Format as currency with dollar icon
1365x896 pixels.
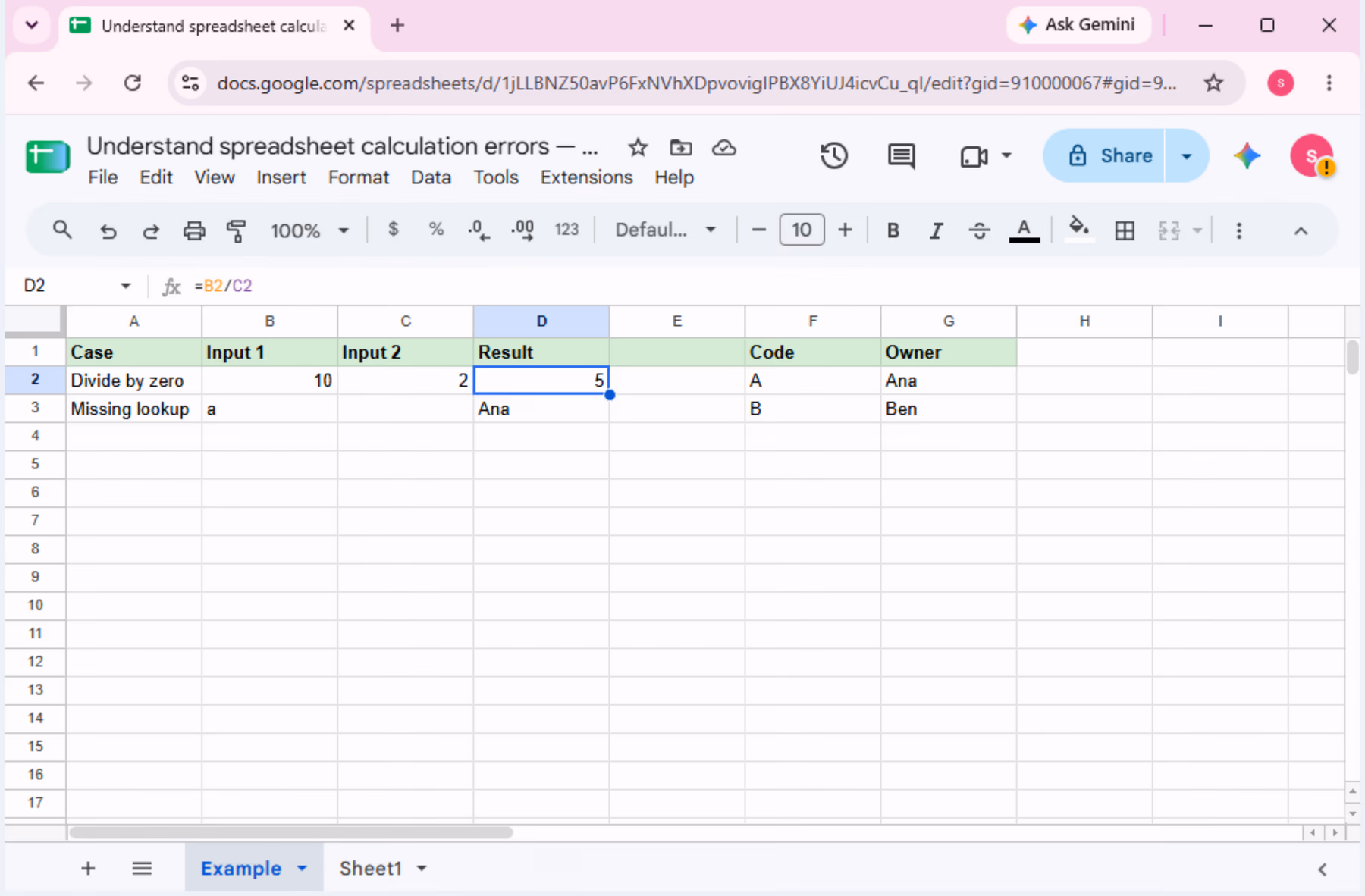coord(393,230)
